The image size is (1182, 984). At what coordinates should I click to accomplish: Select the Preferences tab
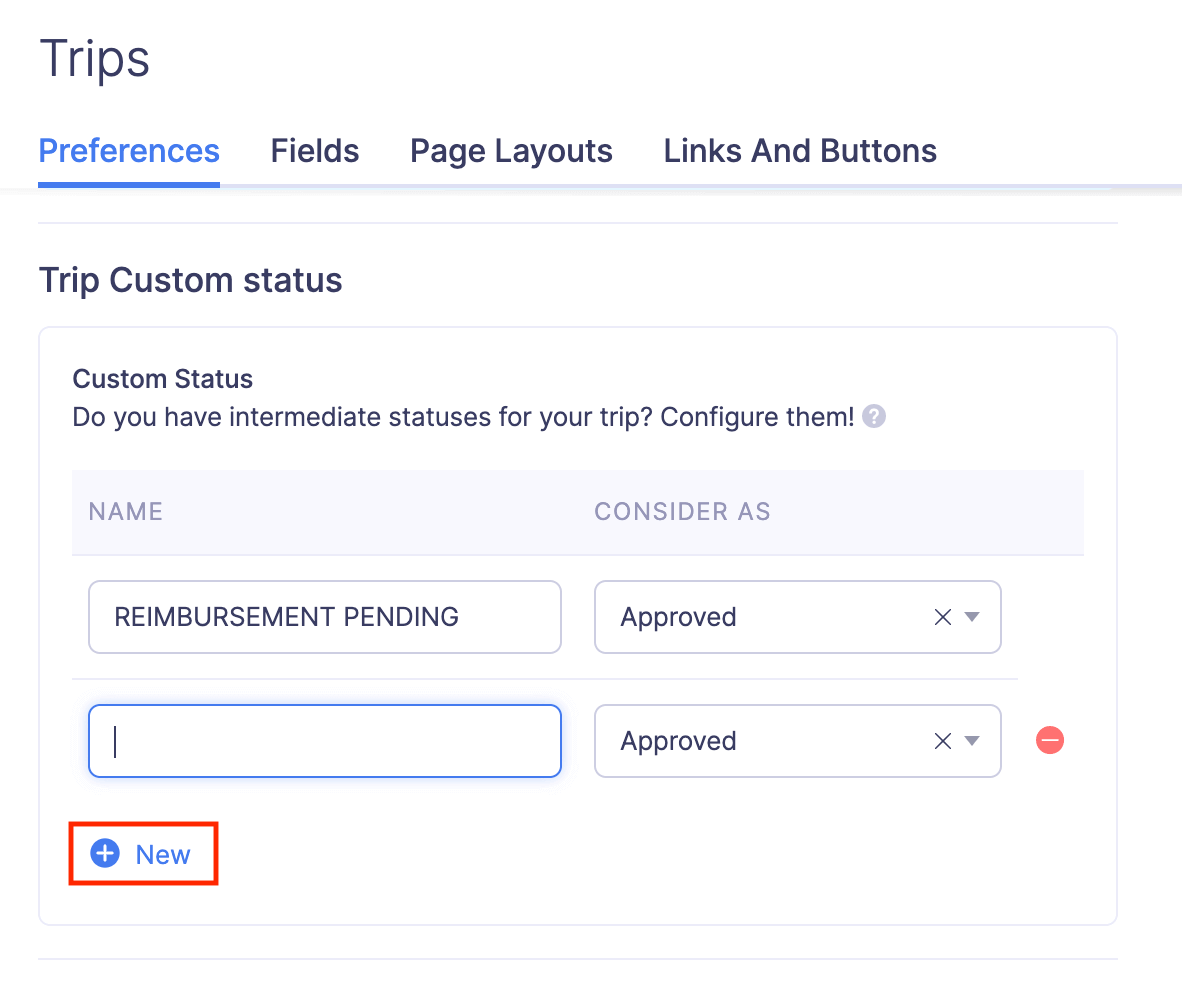[x=129, y=151]
